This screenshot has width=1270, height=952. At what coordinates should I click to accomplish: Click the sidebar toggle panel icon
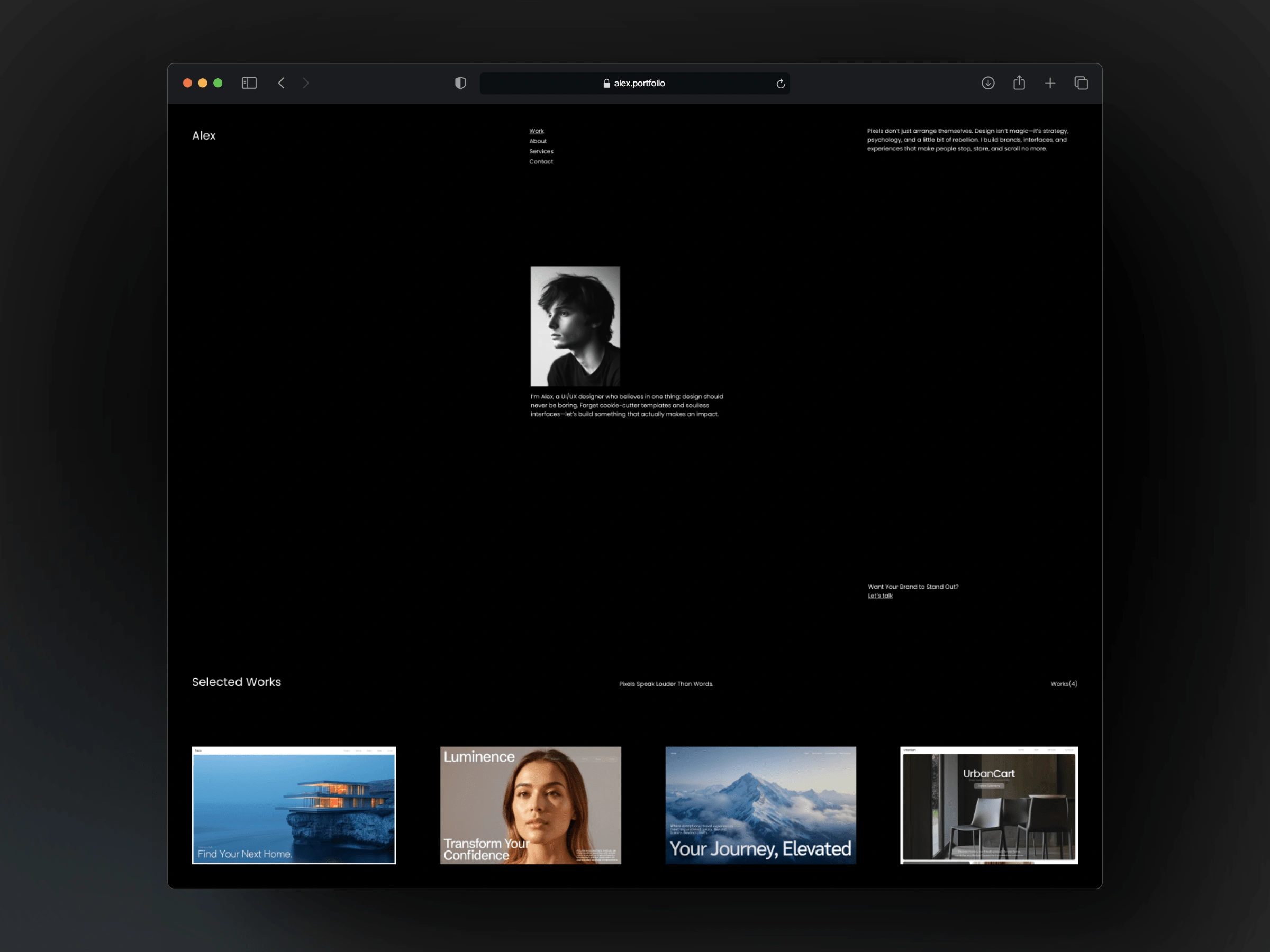249,83
